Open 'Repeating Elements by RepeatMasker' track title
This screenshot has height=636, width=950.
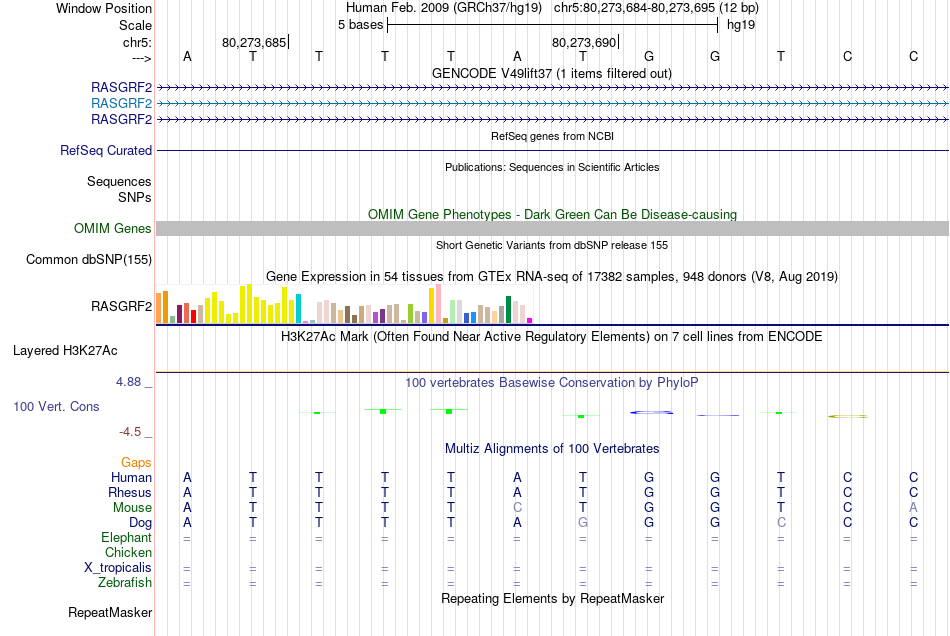(552, 598)
